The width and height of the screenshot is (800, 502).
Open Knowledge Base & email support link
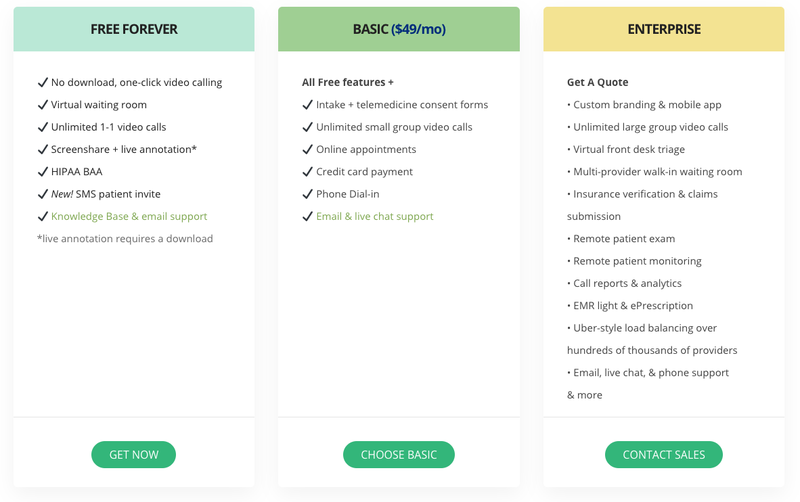click(129, 216)
